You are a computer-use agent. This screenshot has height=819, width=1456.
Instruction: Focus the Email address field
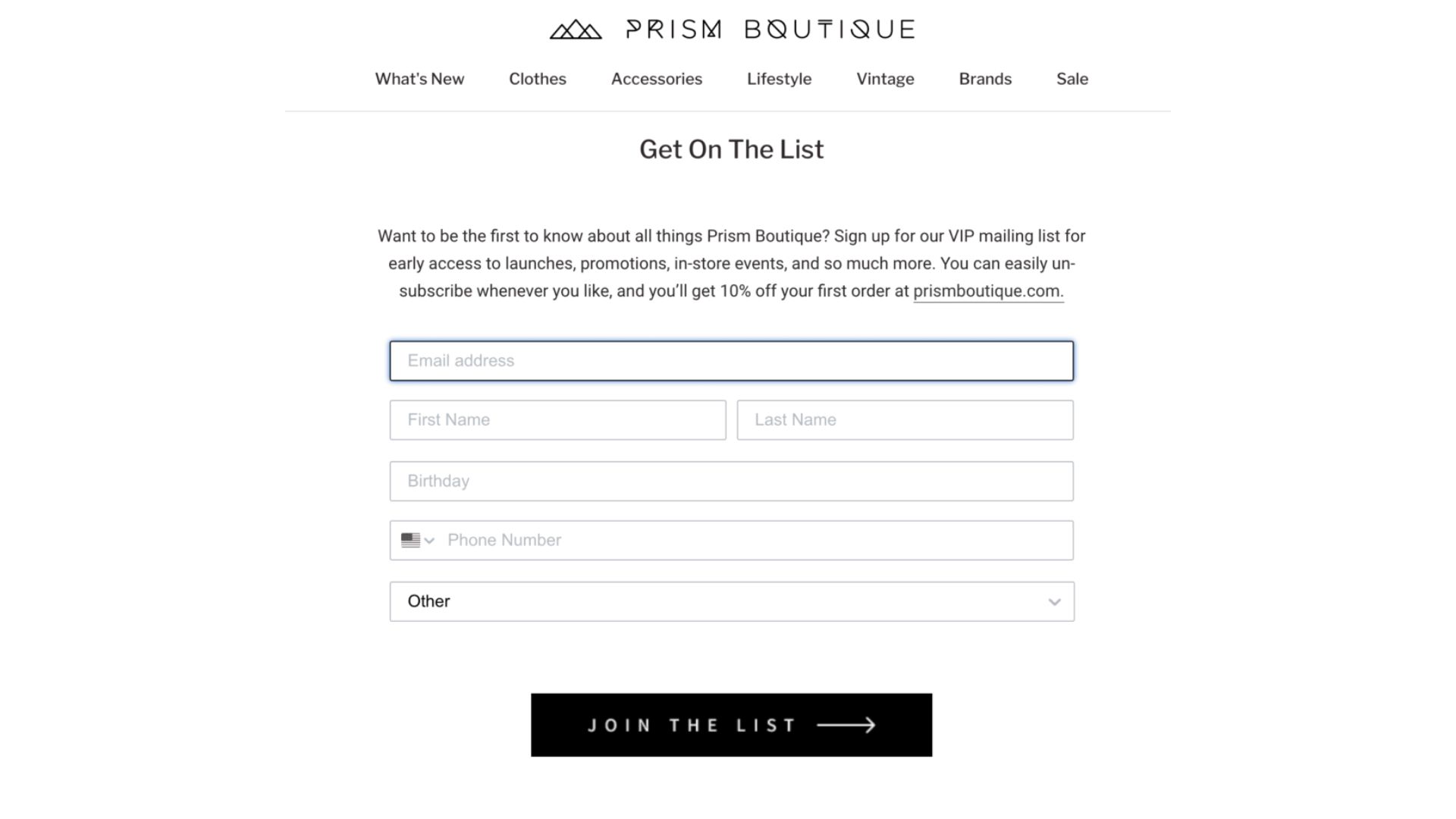tap(732, 361)
